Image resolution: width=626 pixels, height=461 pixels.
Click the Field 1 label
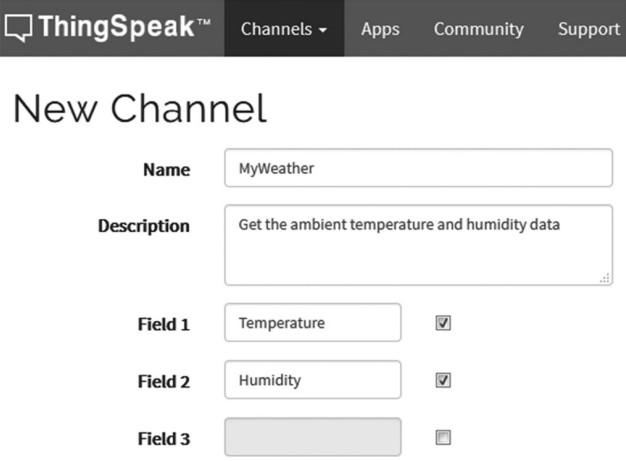[x=163, y=324]
